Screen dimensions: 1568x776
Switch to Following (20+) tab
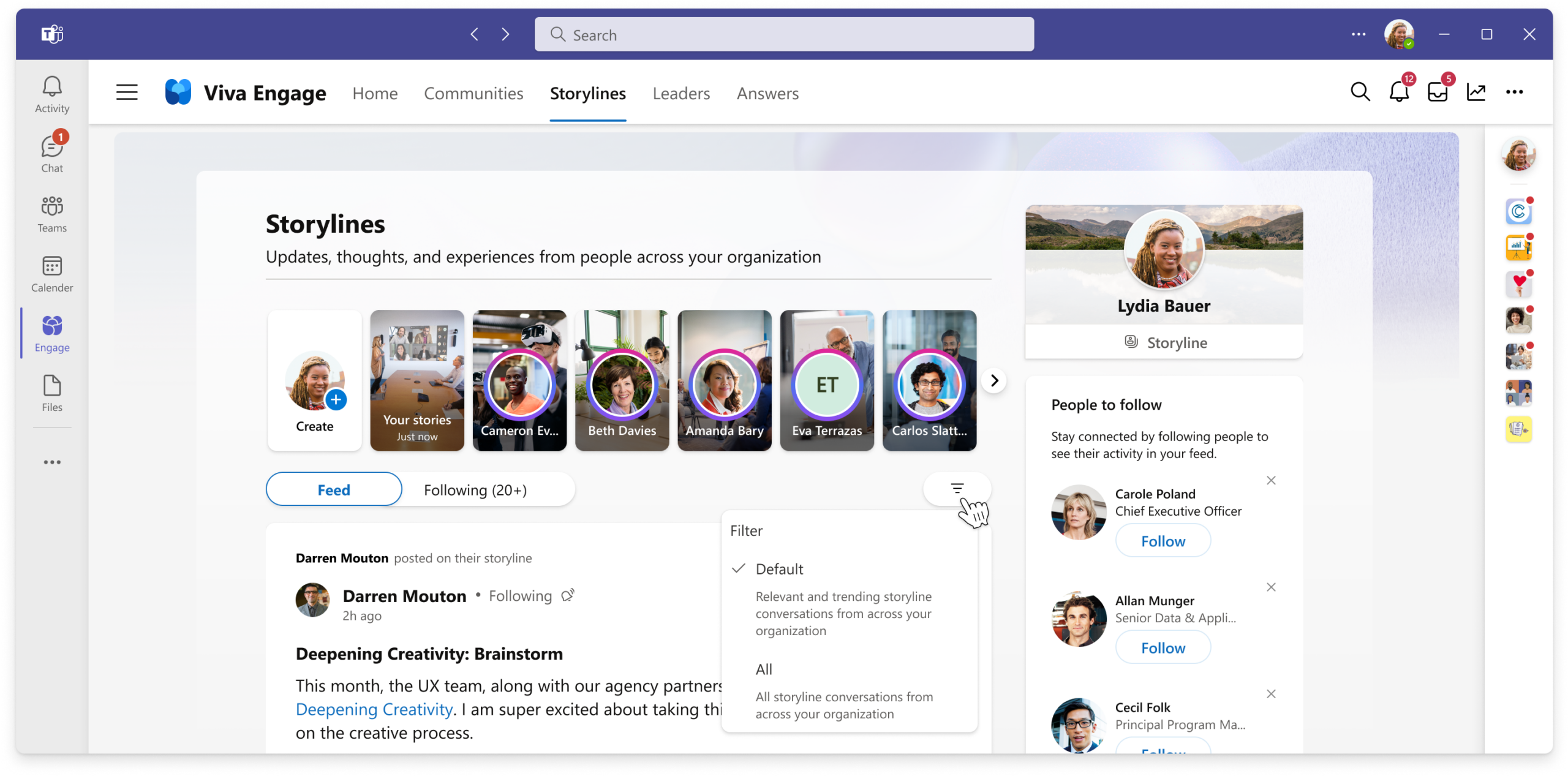coord(475,489)
